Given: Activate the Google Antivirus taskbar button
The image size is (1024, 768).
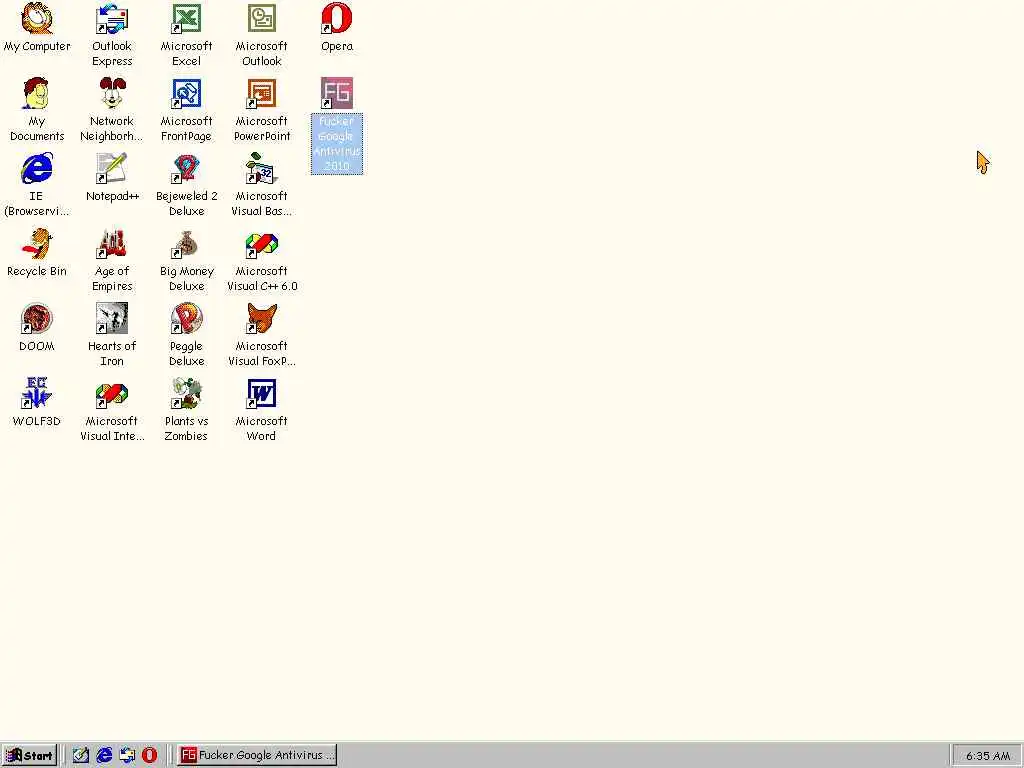Looking at the screenshot, I should pos(257,755).
